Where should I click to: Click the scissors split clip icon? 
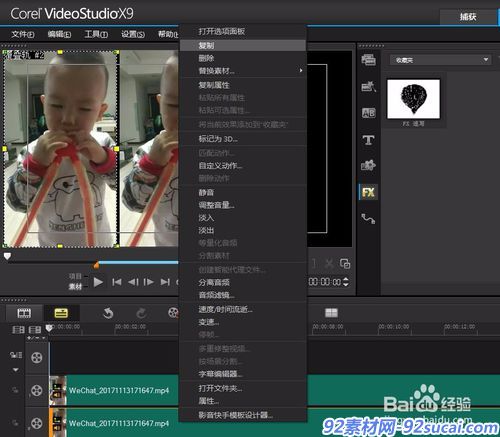329,264
